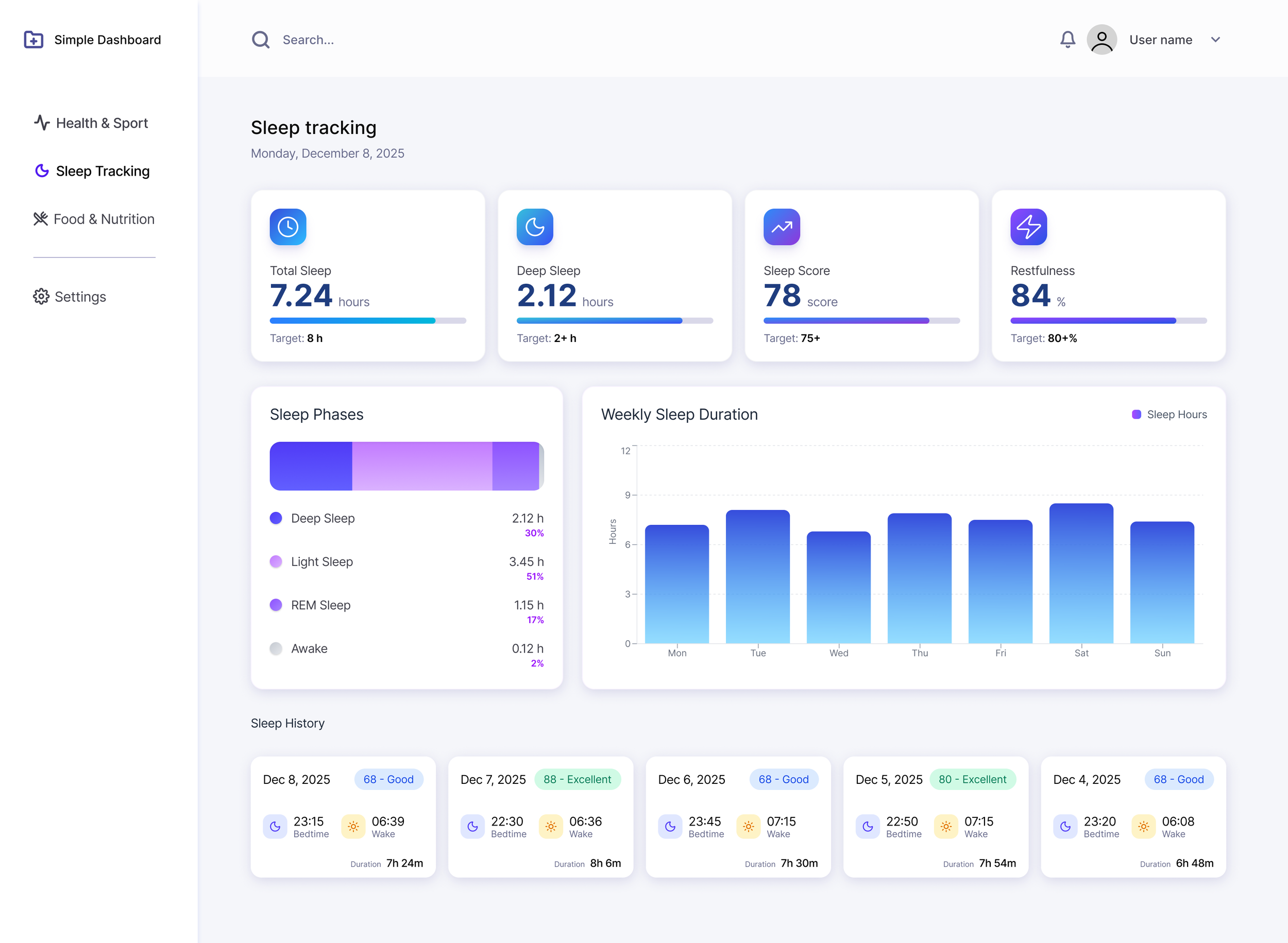Click the Dec 8 bedtime moon icon

click(275, 826)
